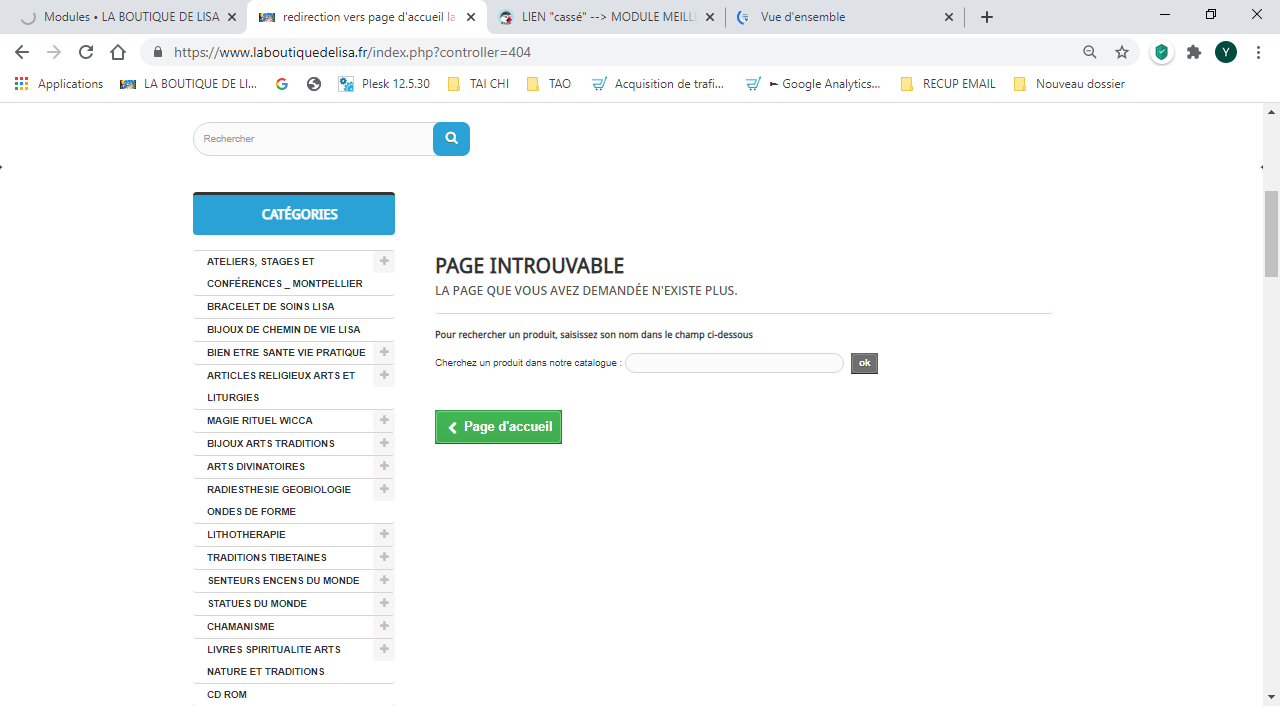Viewport: 1280px width, 706px height.
Task: Open TAO bookmark folder
Action: (x=548, y=84)
